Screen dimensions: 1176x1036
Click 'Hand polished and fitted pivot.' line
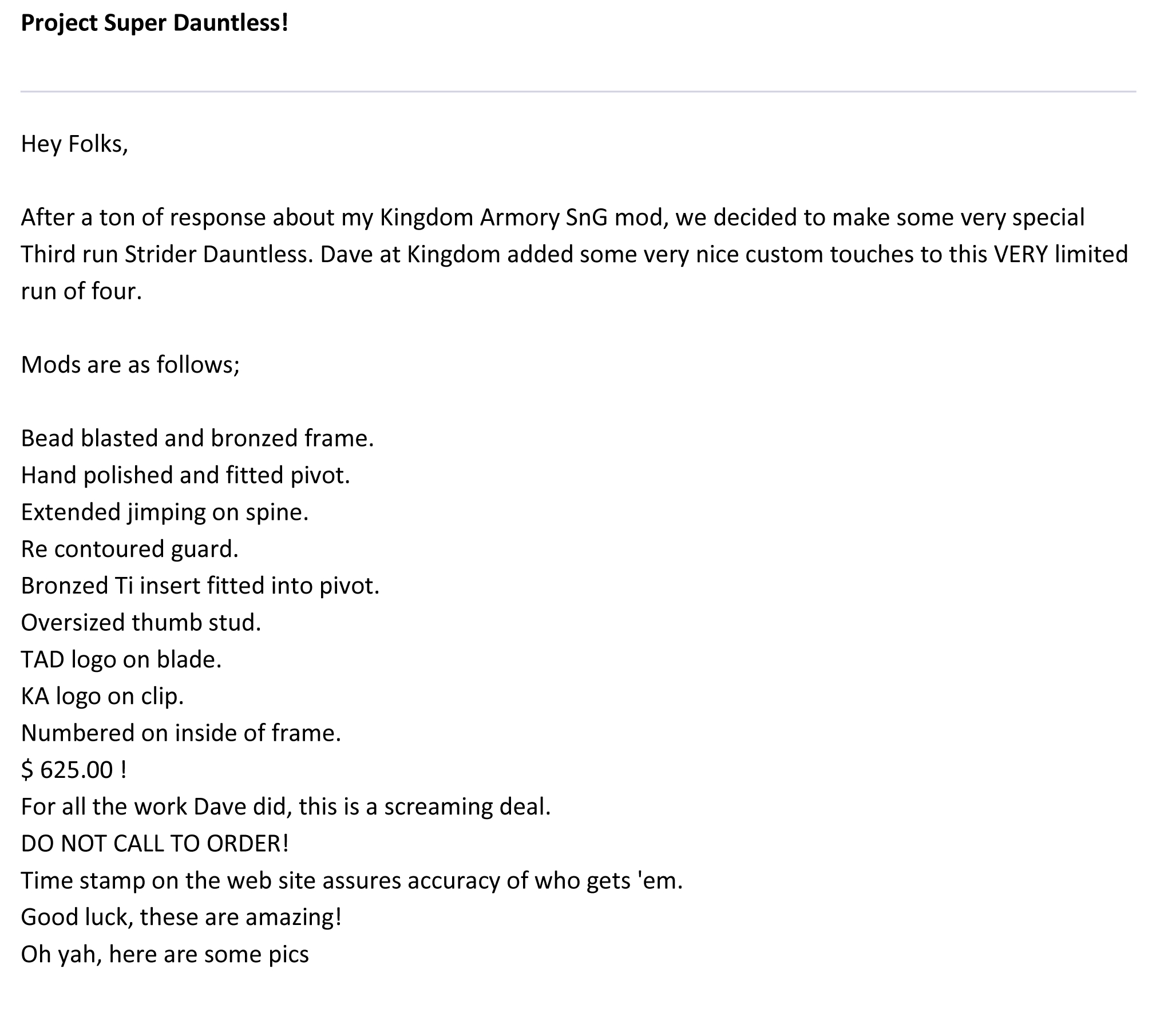coord(185,476)
